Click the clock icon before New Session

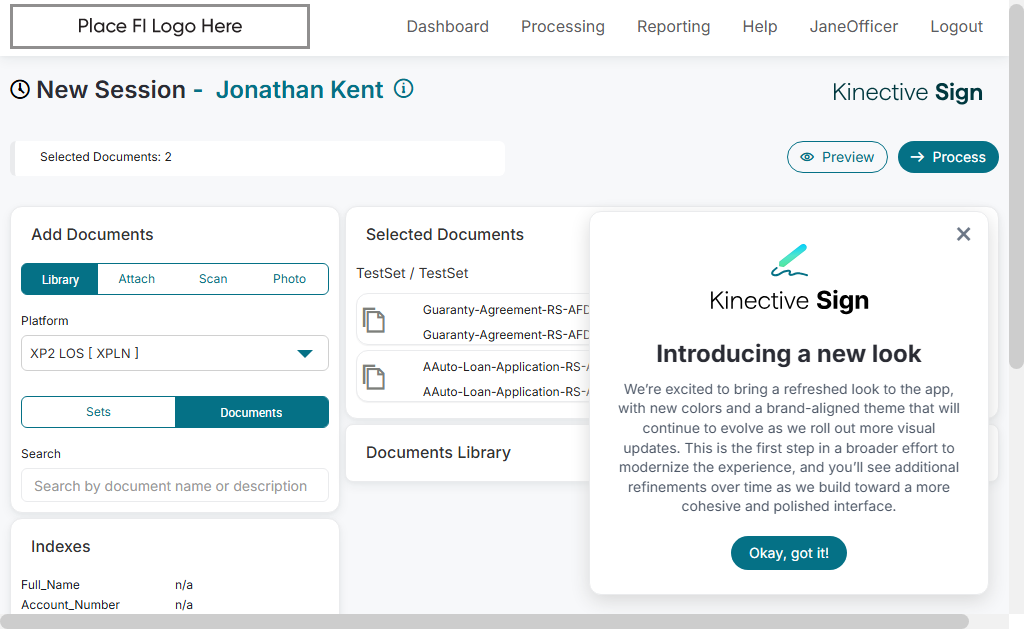click(x=20, y=90)
